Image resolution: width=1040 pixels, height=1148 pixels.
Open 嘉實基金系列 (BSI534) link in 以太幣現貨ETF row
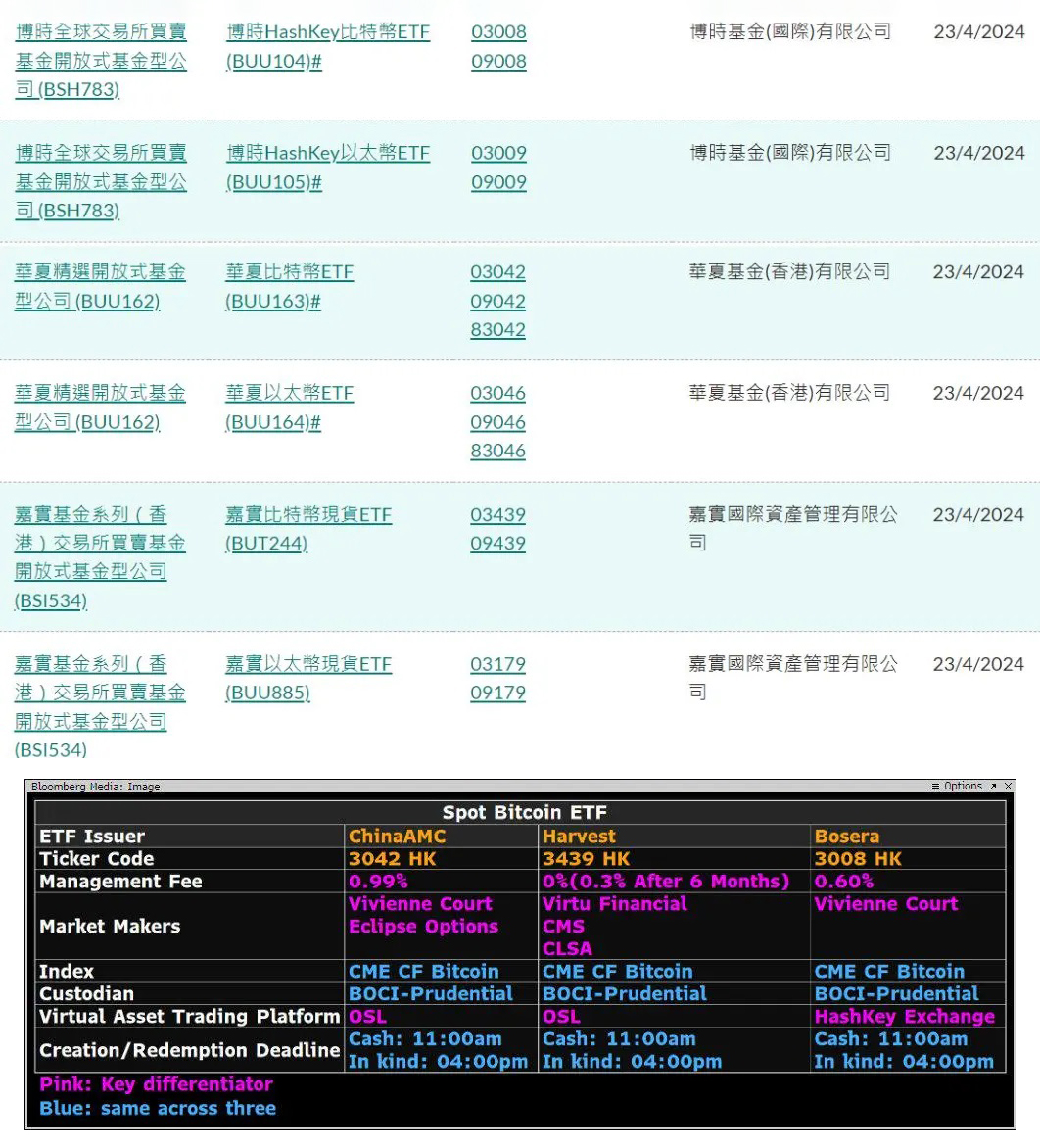(100, 706)
